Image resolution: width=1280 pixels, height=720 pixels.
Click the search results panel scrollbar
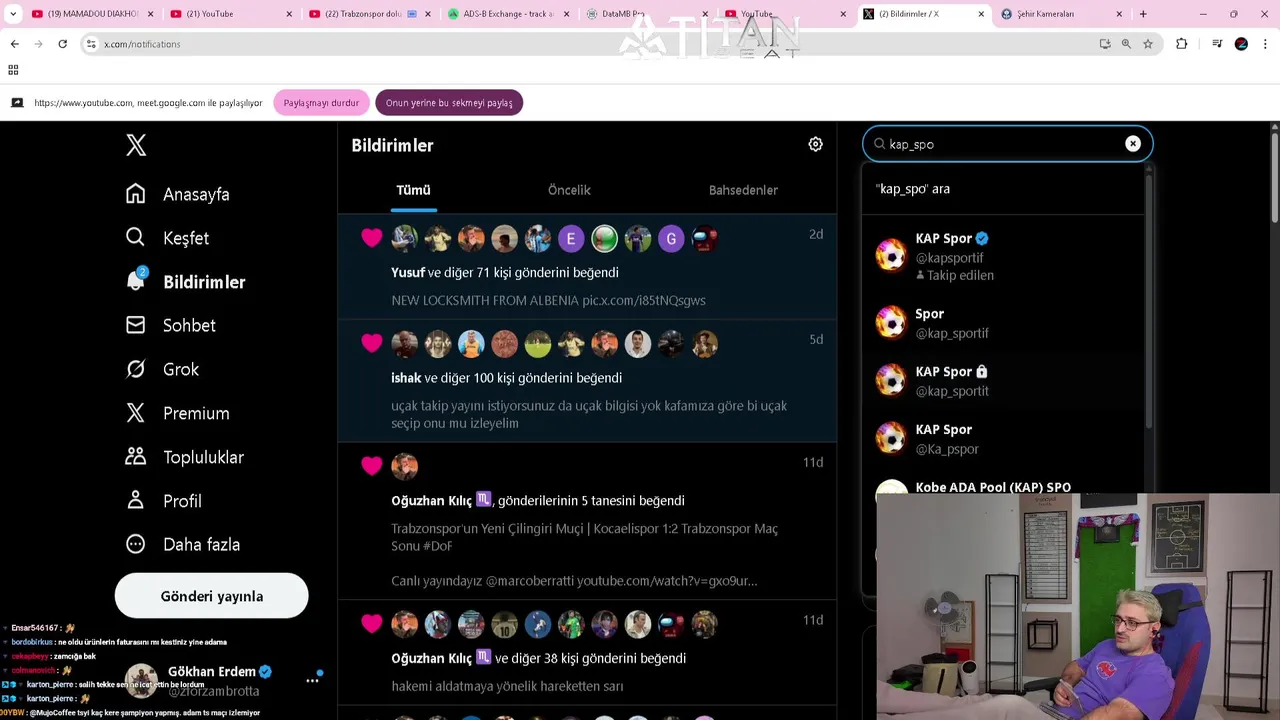[x=1148, y=300]
